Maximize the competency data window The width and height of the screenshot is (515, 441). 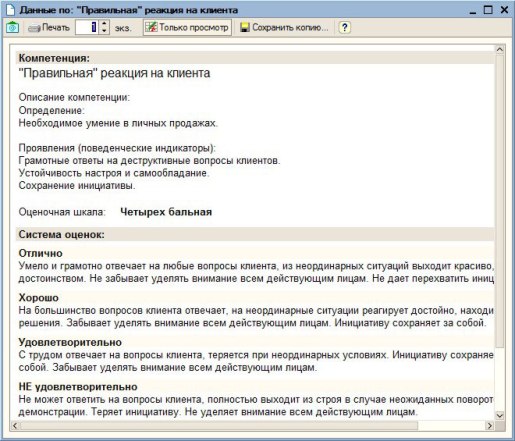point(488,10)
